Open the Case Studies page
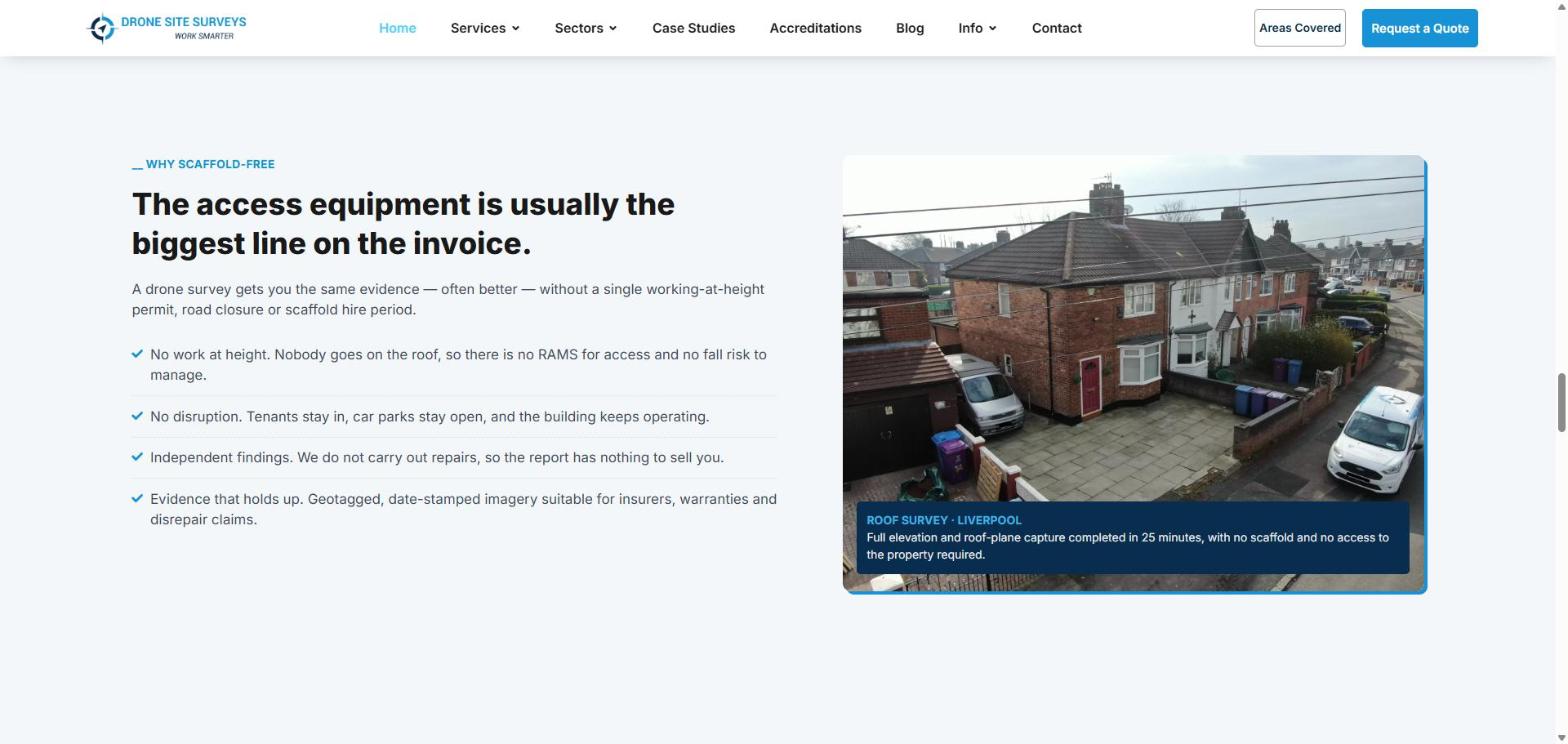The image size is (1568, 744). [693, 28]
